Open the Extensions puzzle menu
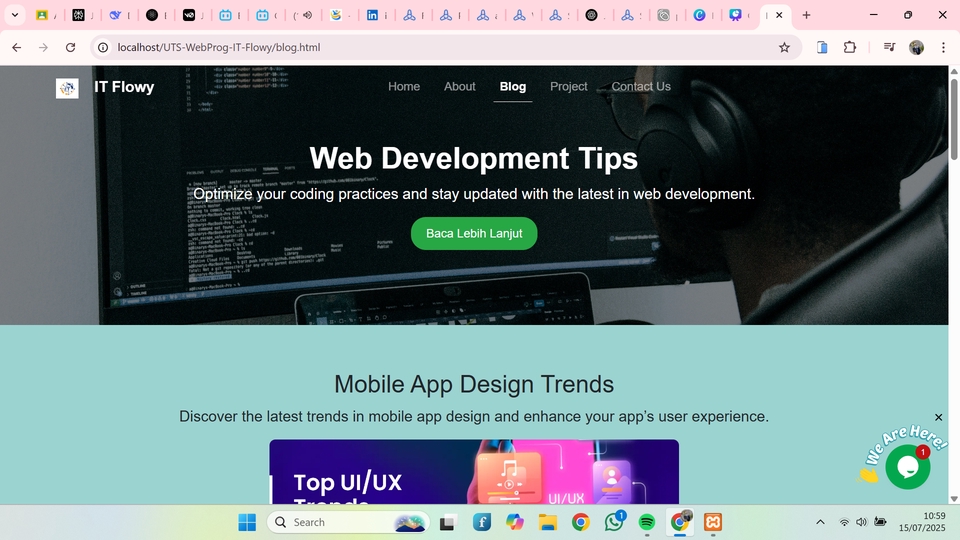This screenshot has width=960, height=540. (850, 47)
